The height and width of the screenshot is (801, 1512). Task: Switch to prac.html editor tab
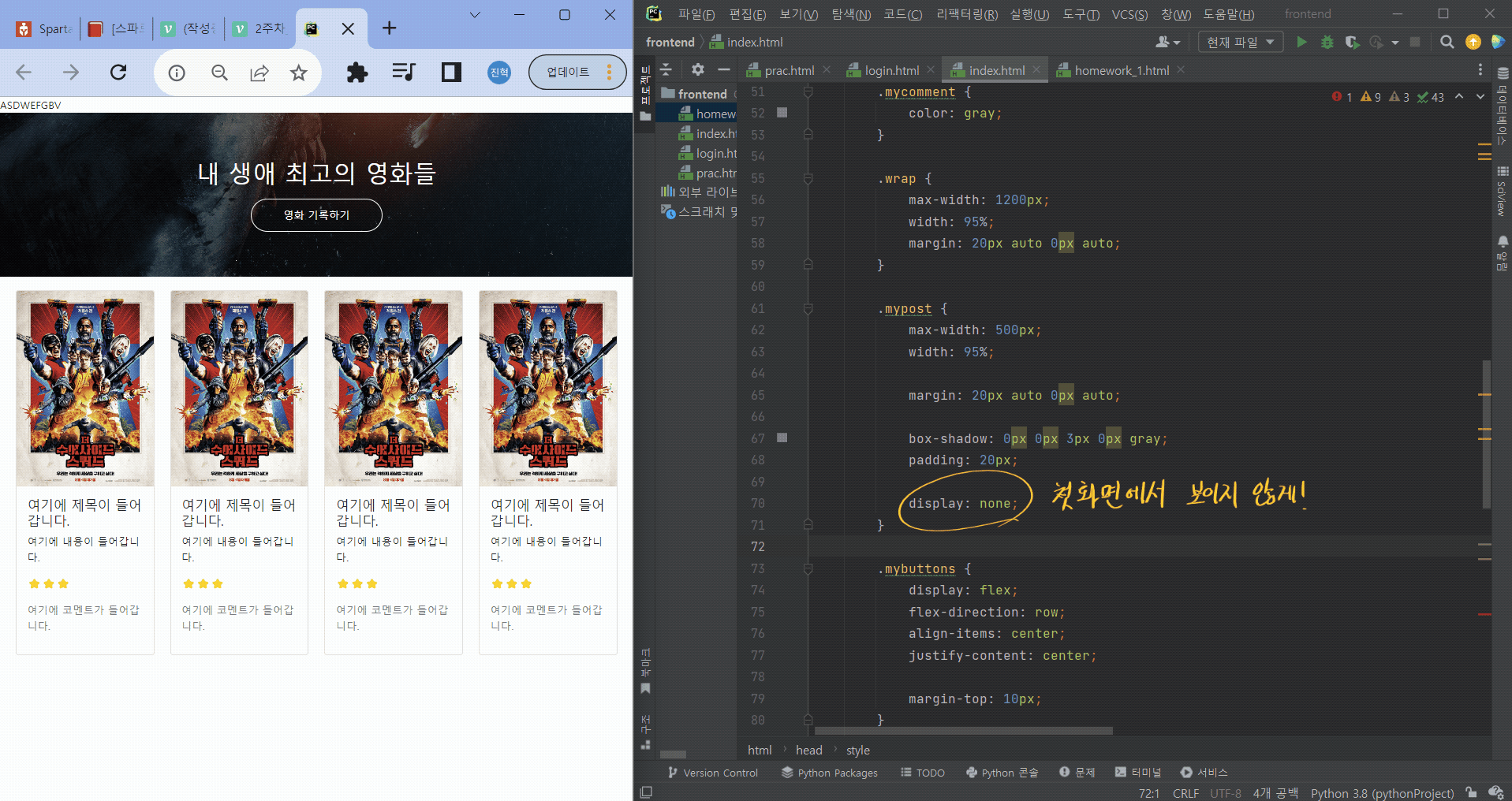coord(789,70)
